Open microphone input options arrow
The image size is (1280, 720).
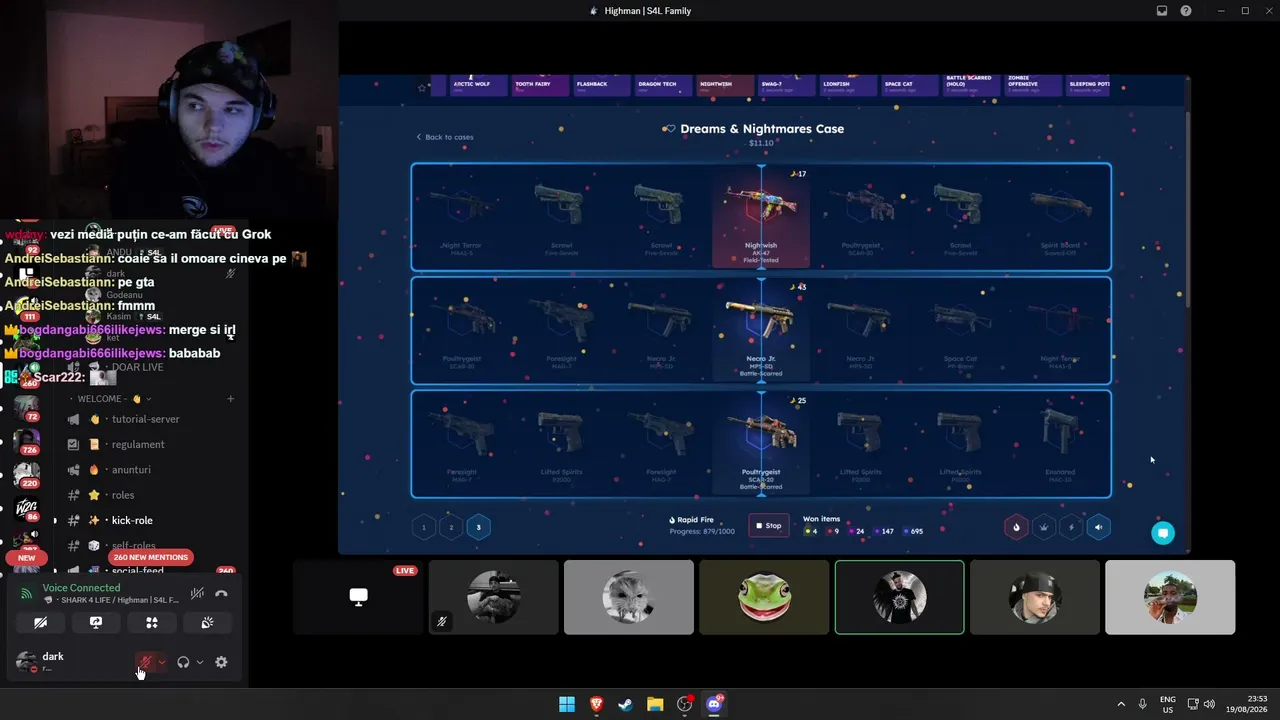162,662
